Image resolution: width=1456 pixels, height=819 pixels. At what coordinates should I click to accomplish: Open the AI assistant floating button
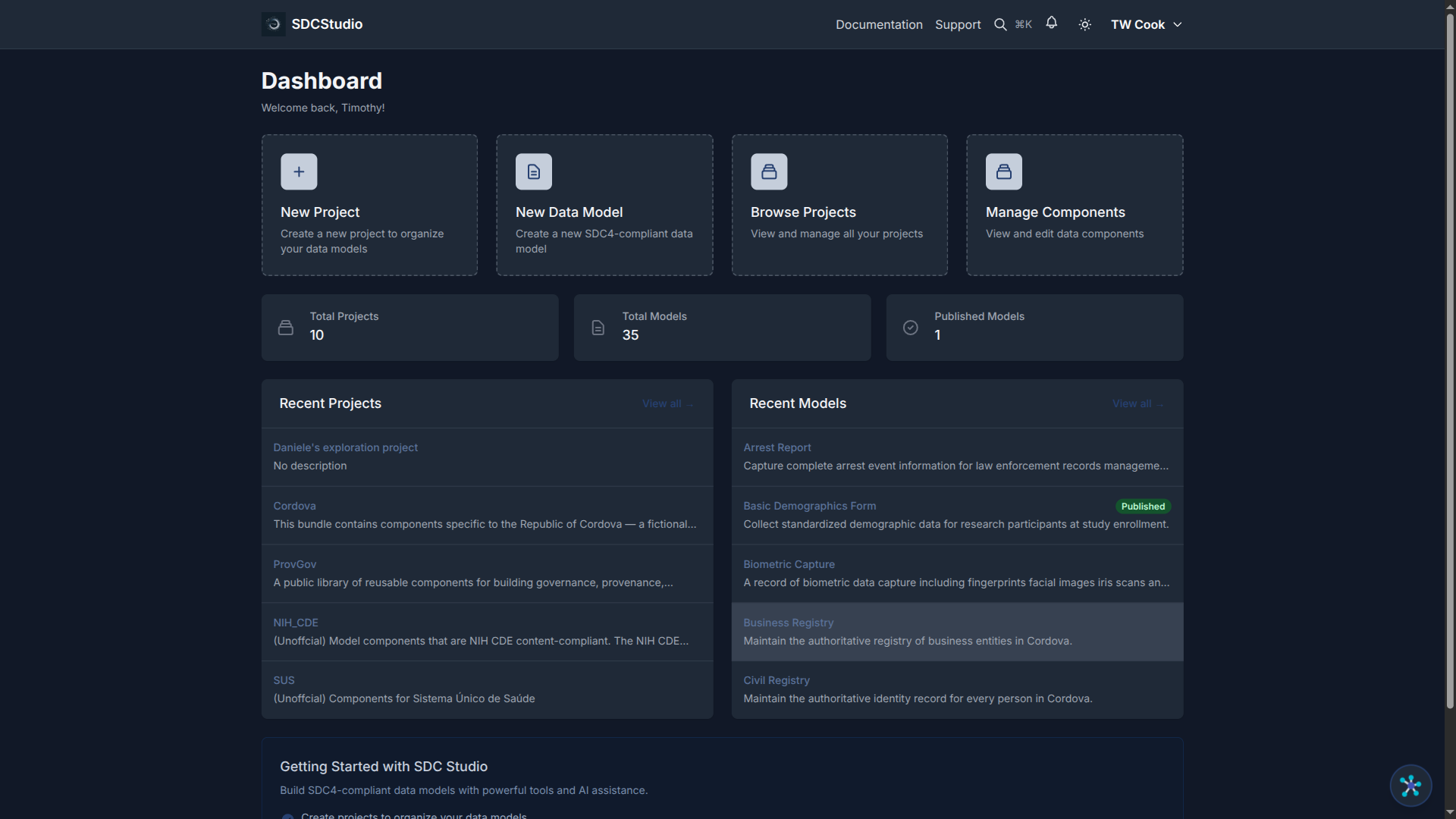click(1410, 786)
